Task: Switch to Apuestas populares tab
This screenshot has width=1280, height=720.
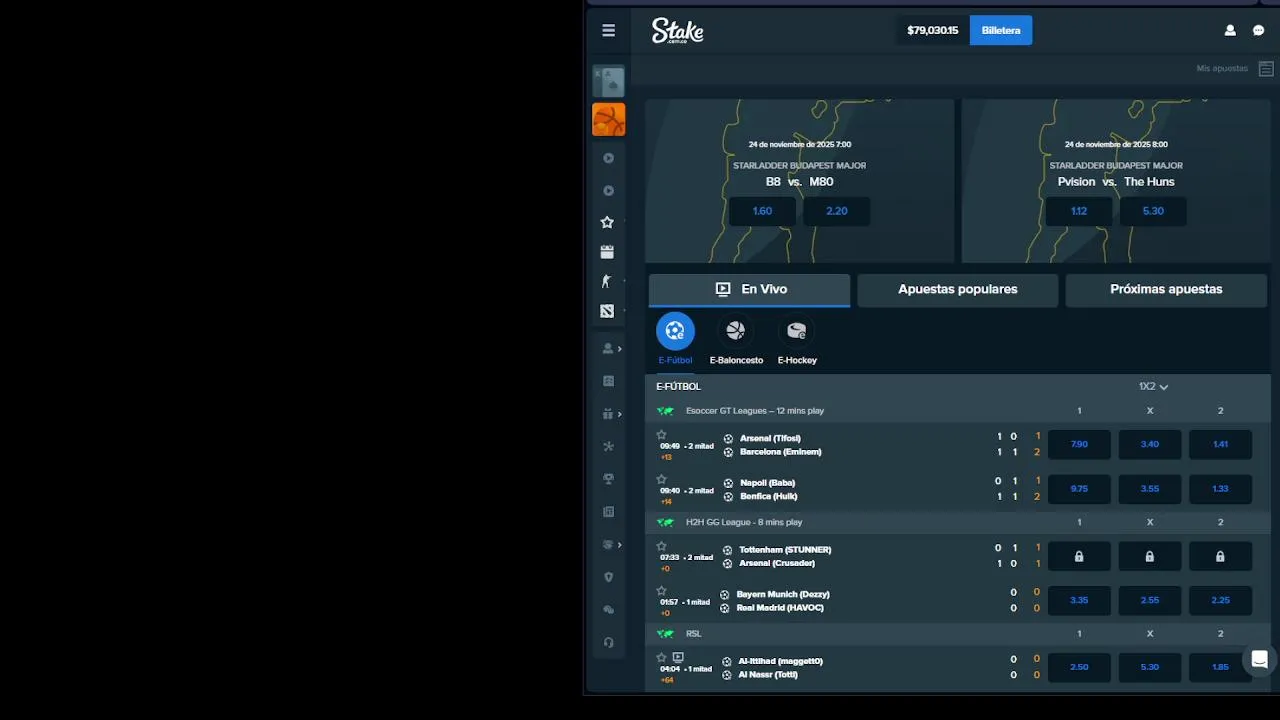Action: point(958,289)
